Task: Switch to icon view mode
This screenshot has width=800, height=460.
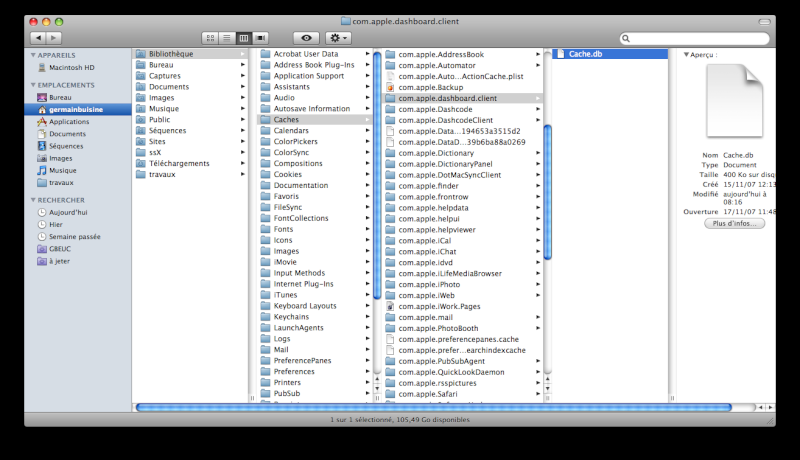Action: (210, 38)
